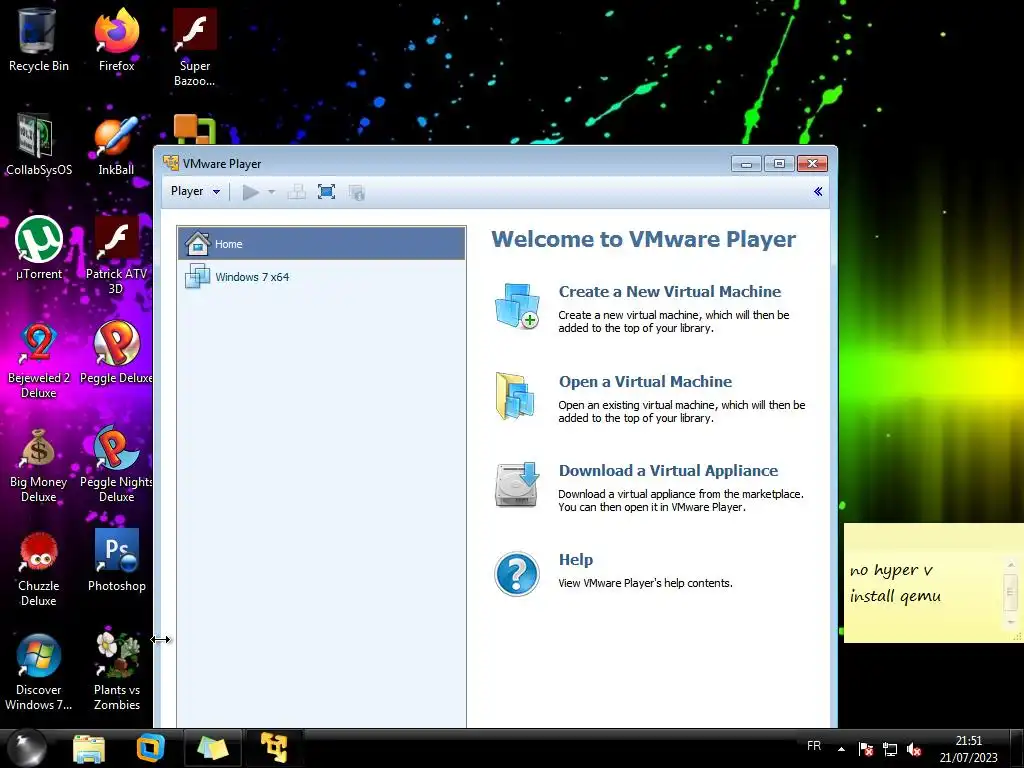Select the Patrick ATV 3D desktop icon
The height and width of the screenshot is (768, 1024).
pos(116,256)
